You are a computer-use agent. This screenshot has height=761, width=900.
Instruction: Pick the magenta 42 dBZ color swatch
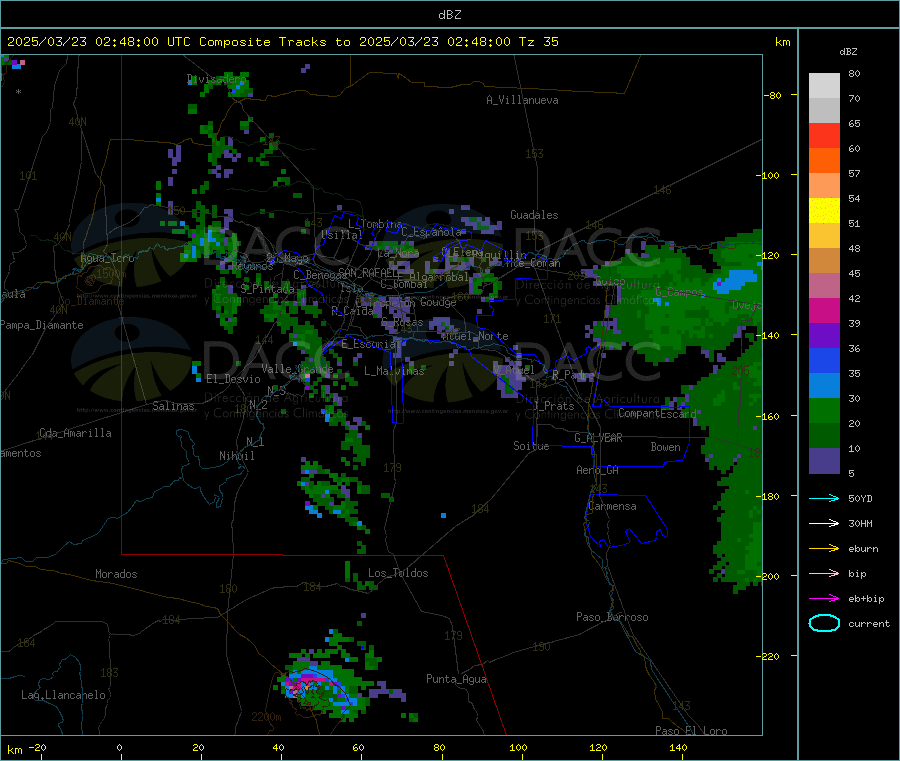(824, 310)
